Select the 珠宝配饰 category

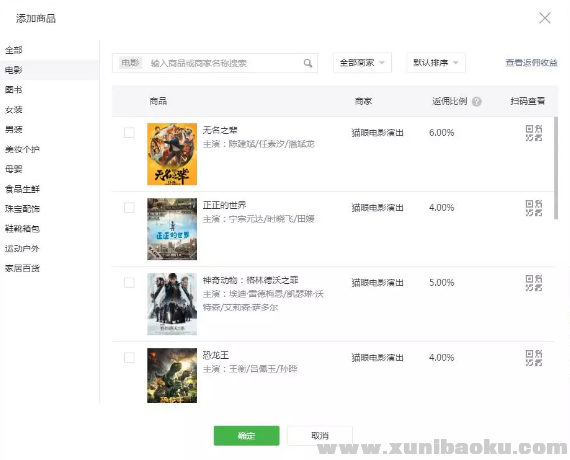click(22, 209)
